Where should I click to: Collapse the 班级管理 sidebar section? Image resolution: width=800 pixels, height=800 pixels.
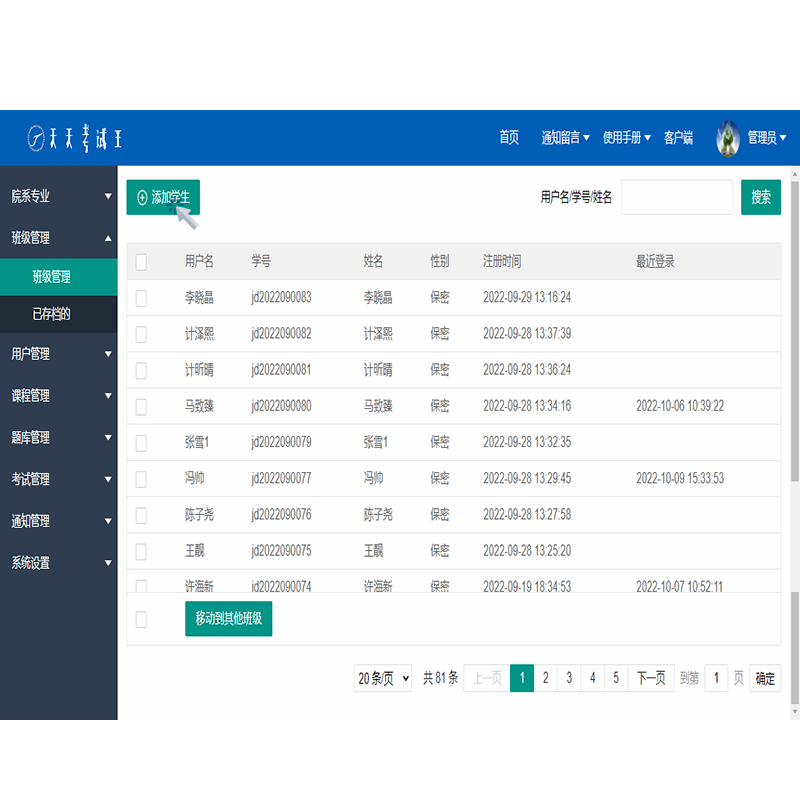pos(59,238)
